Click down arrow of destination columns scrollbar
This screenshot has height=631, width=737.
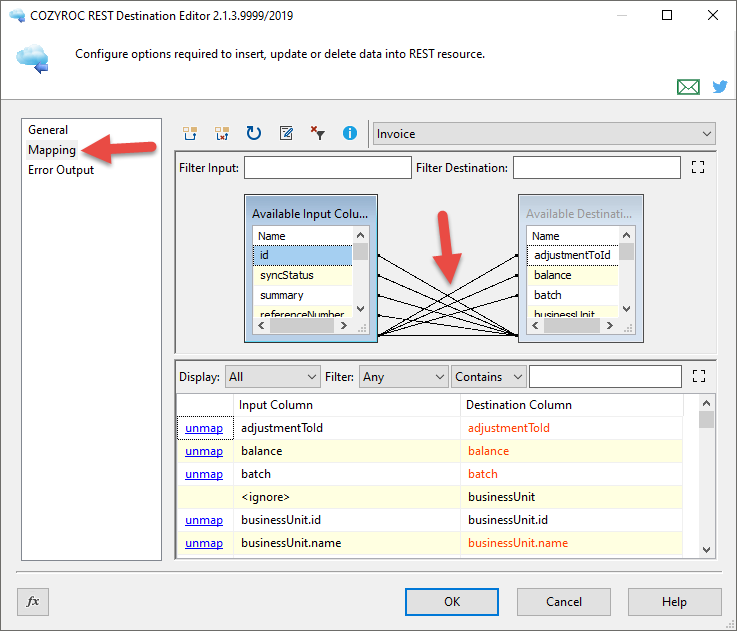click(627, 309)
